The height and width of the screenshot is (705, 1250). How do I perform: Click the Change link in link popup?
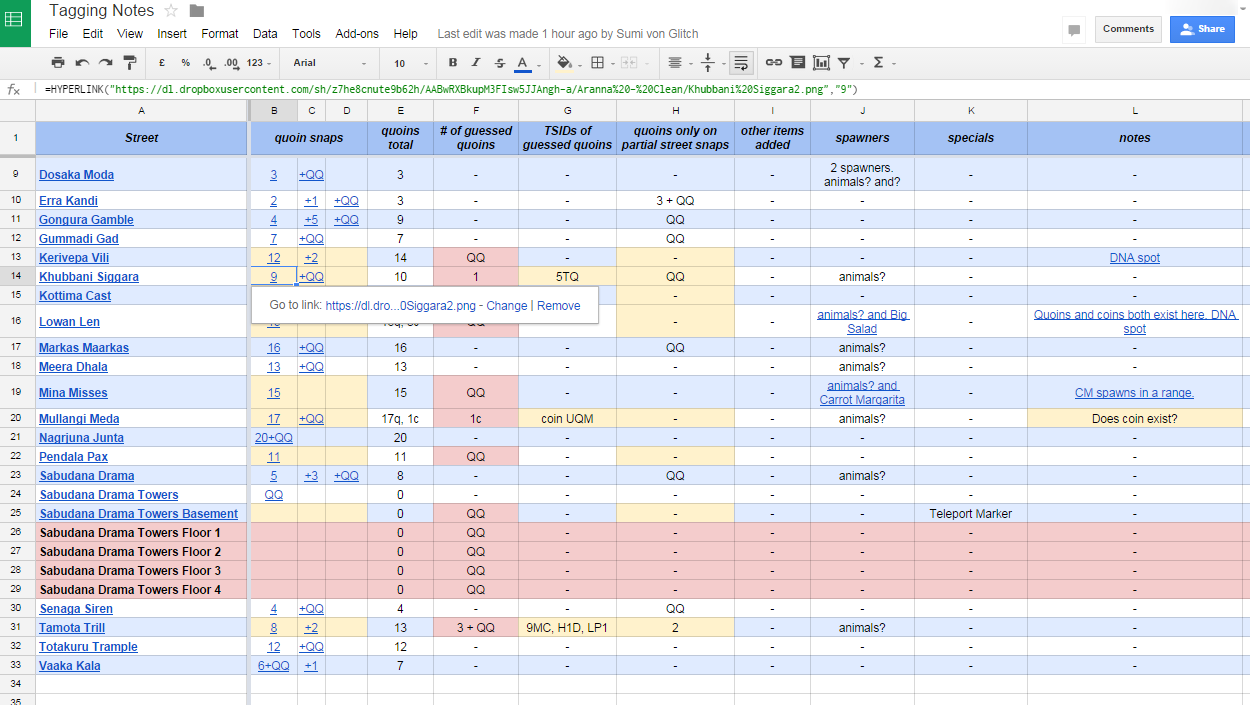tap(506, 306)
